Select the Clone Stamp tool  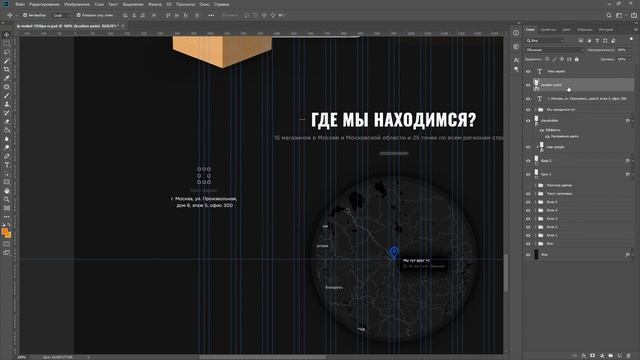pos(7,104)
